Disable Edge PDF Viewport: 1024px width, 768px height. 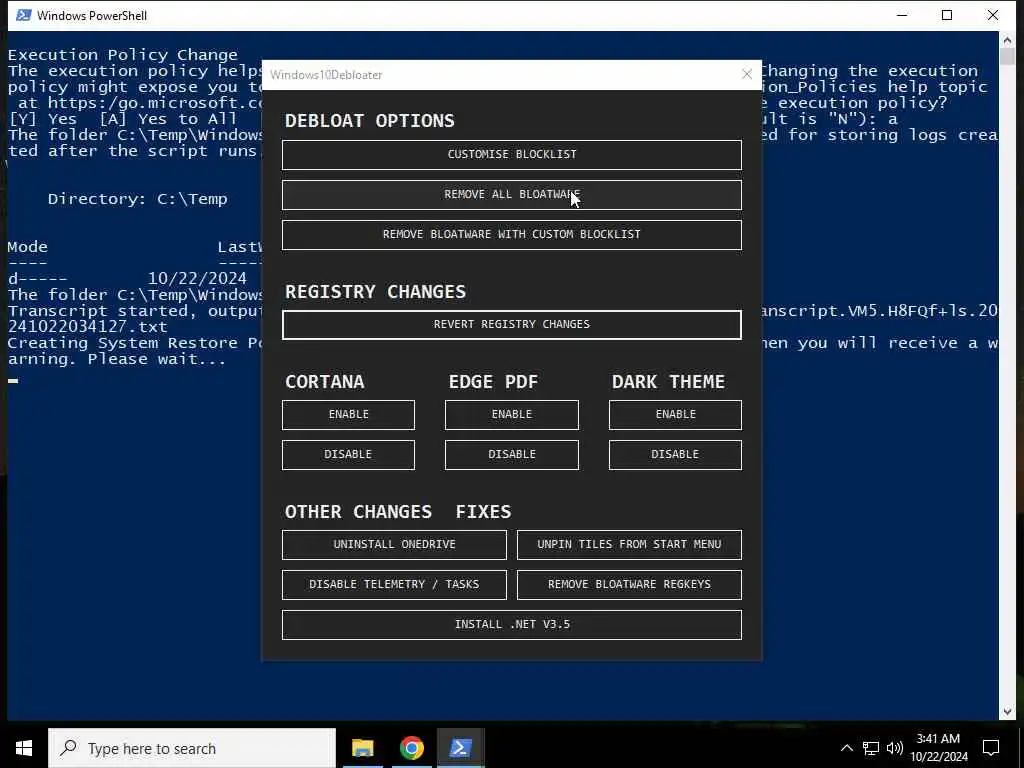(511, 455)
